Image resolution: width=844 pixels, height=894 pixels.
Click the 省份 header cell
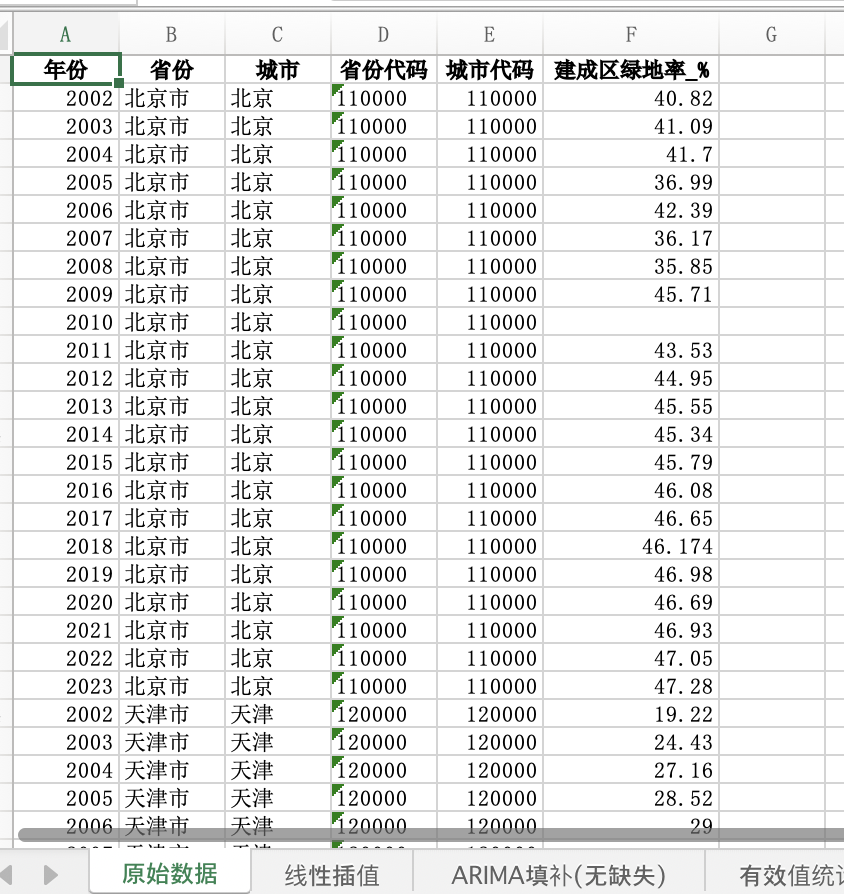click(x=172, y=70)
